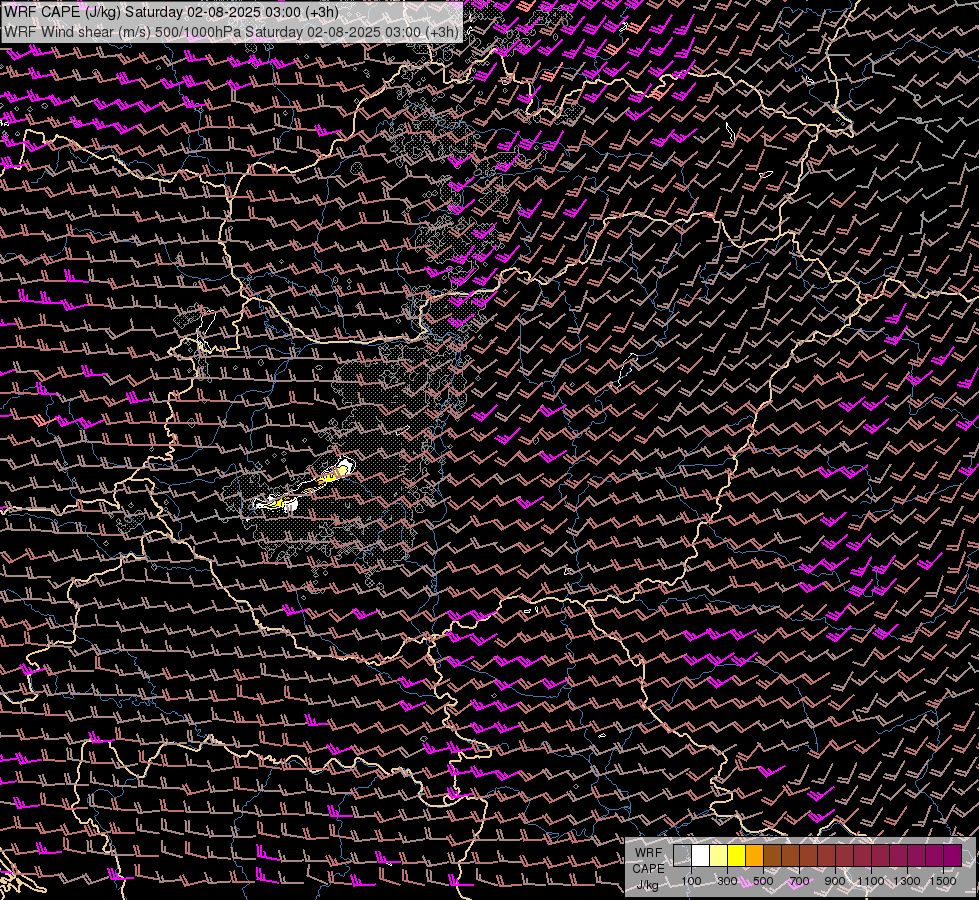Image resolution: width=979 pixels, height=900 pixels.
Task: Select the white swatch in CAPE legend
Action: tap(701, 855)
